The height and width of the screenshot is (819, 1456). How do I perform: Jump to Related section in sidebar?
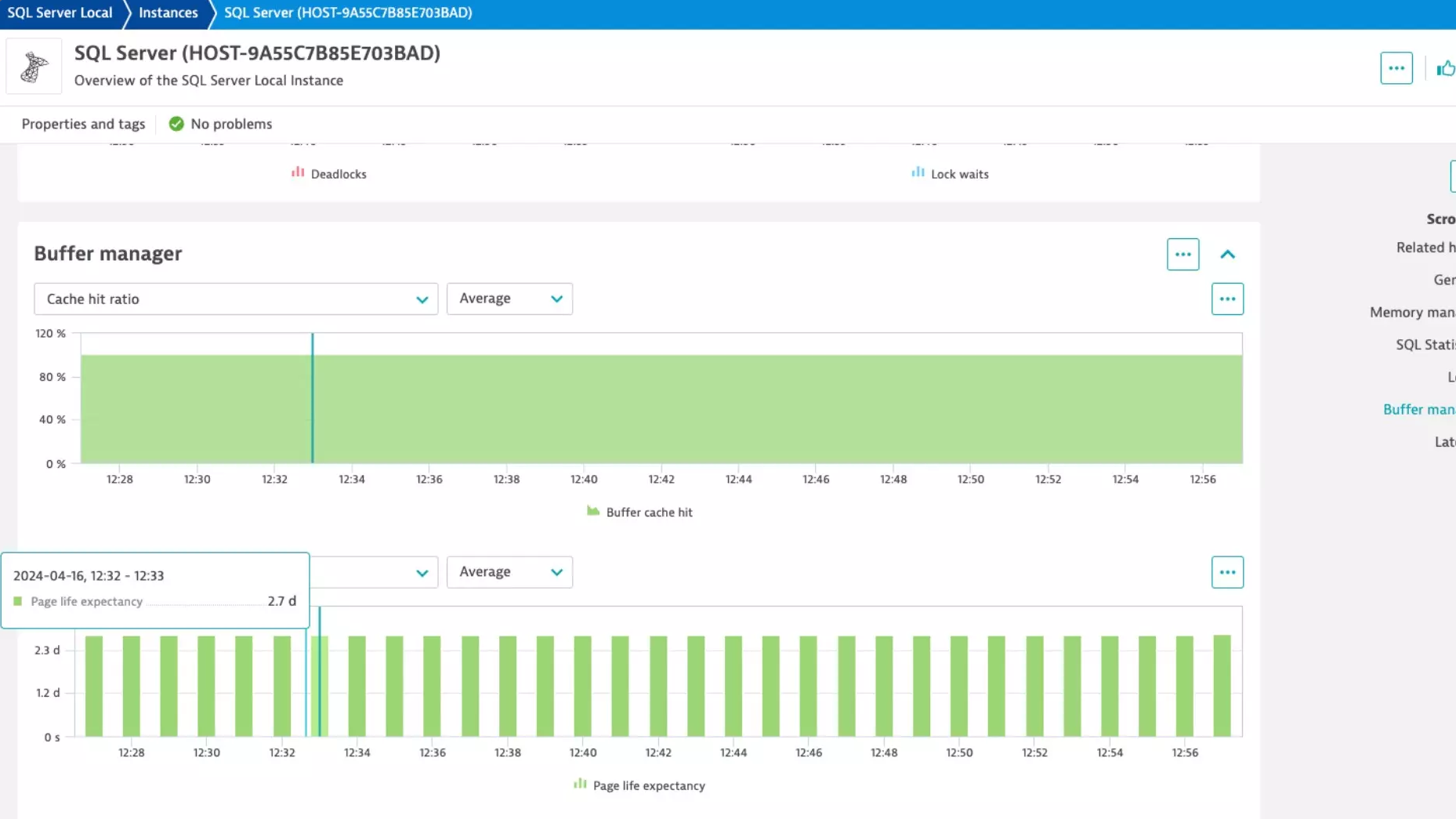[x=1425, y=247]
